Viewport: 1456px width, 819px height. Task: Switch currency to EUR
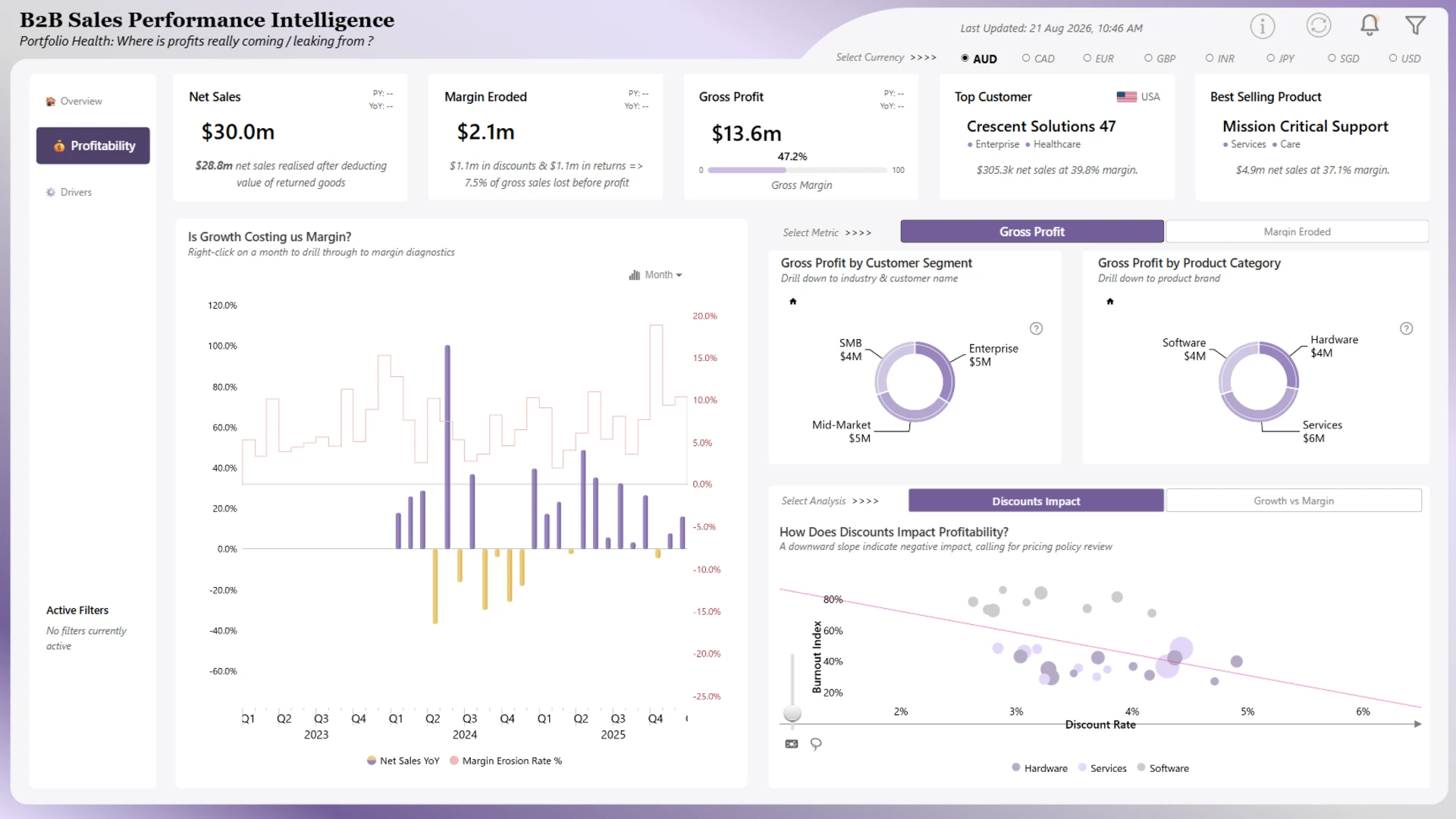pos(1099,58)
